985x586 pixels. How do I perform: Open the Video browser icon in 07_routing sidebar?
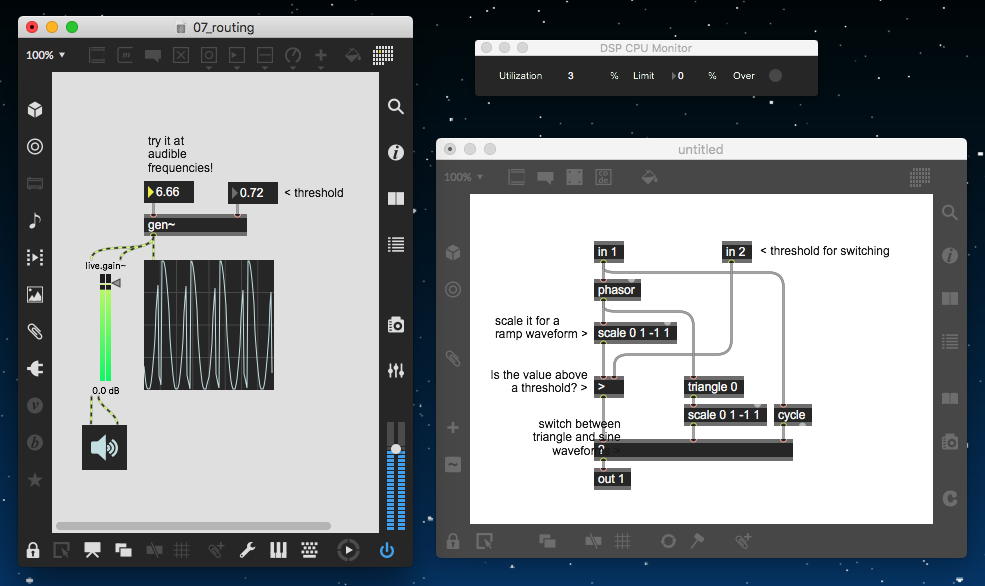click(x=35, y=258)
